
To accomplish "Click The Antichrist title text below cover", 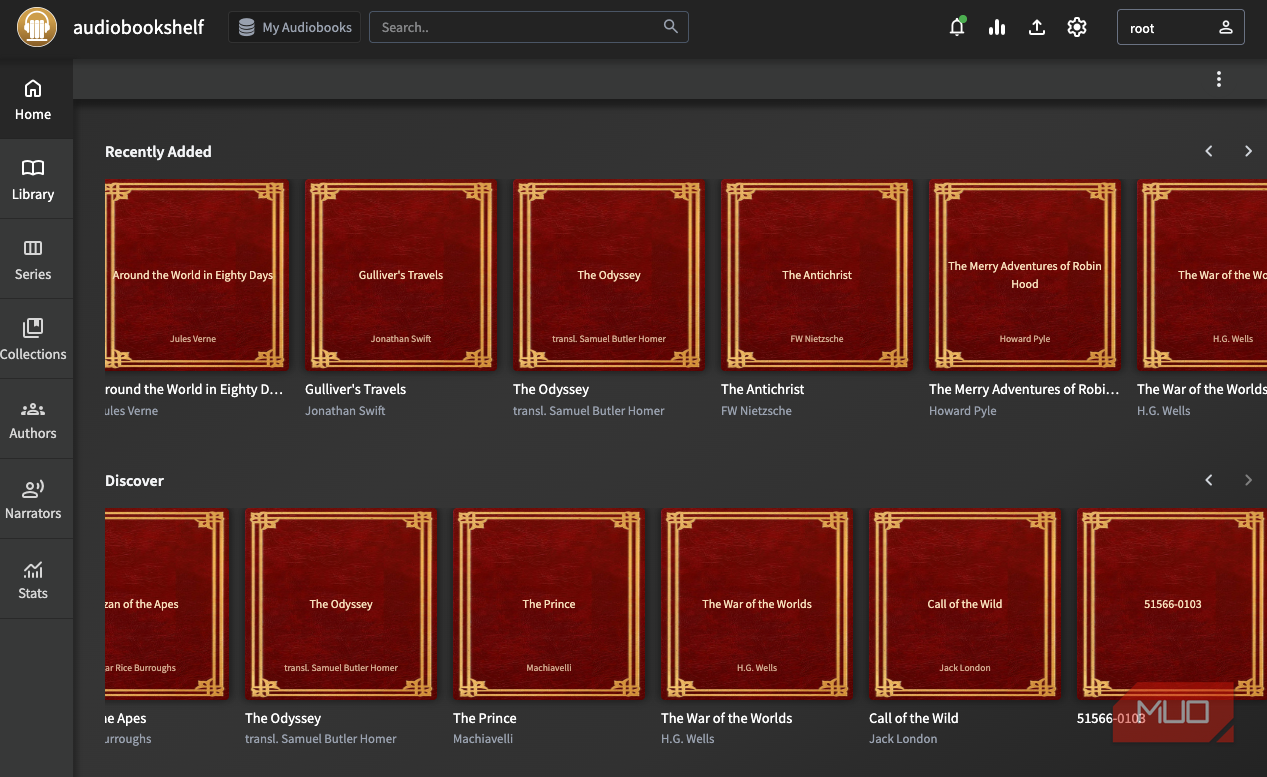I will (x=762, y=389).
